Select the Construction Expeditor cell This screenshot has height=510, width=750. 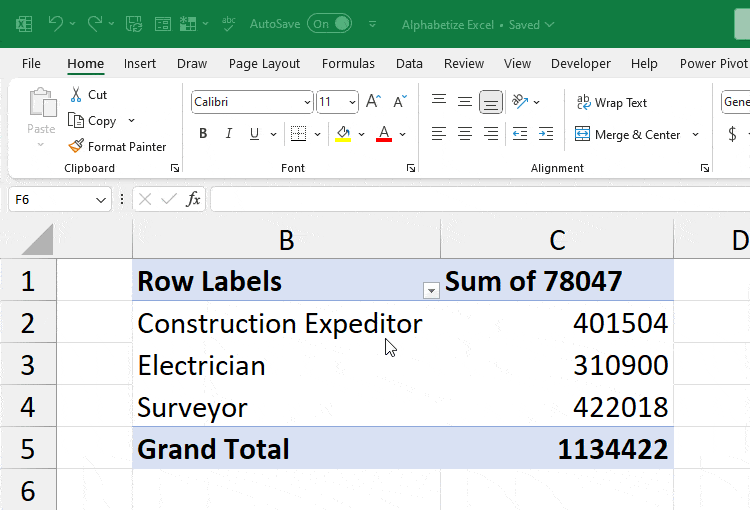[x=286, y=322]
